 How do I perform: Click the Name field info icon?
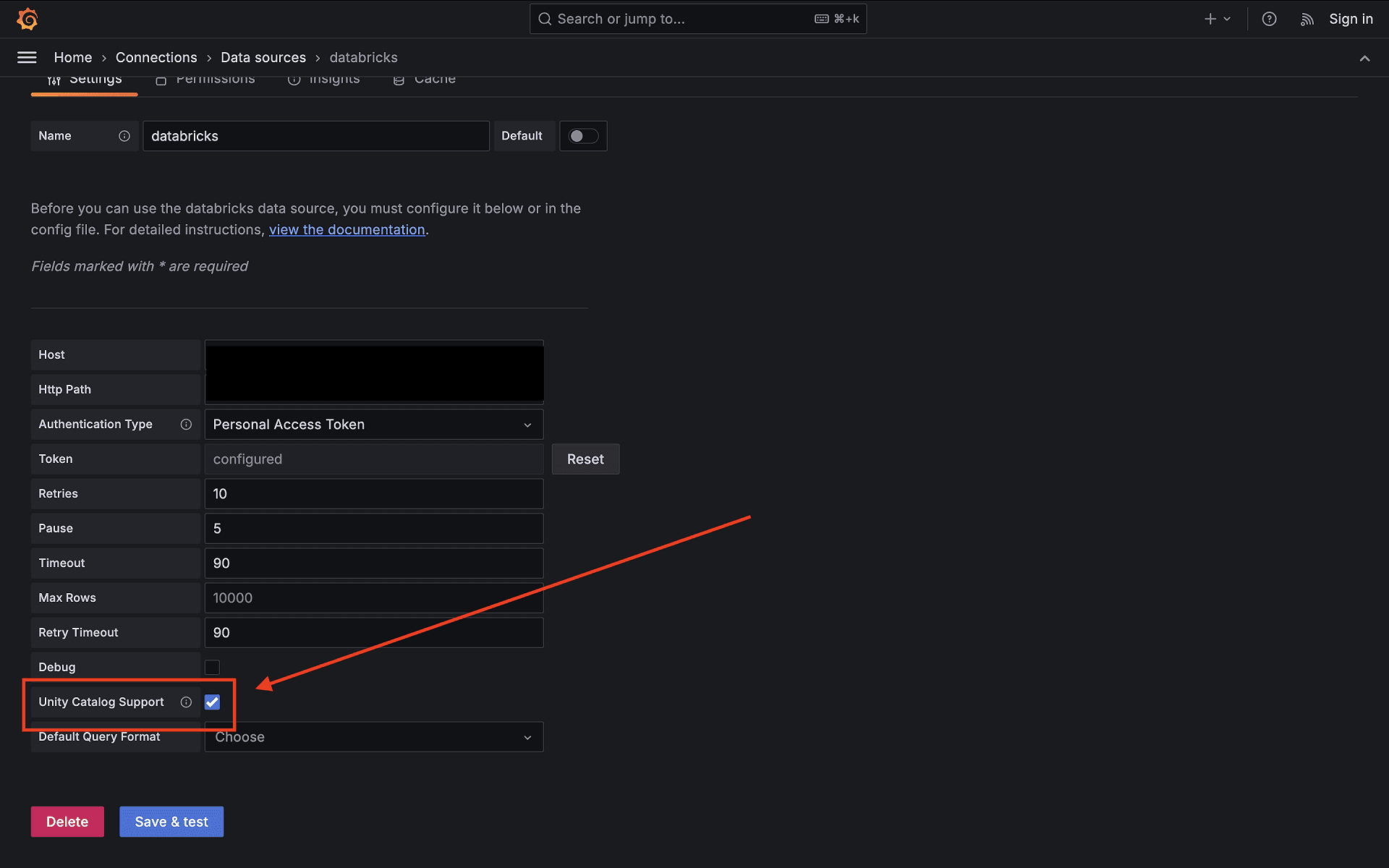click(124, 135)
